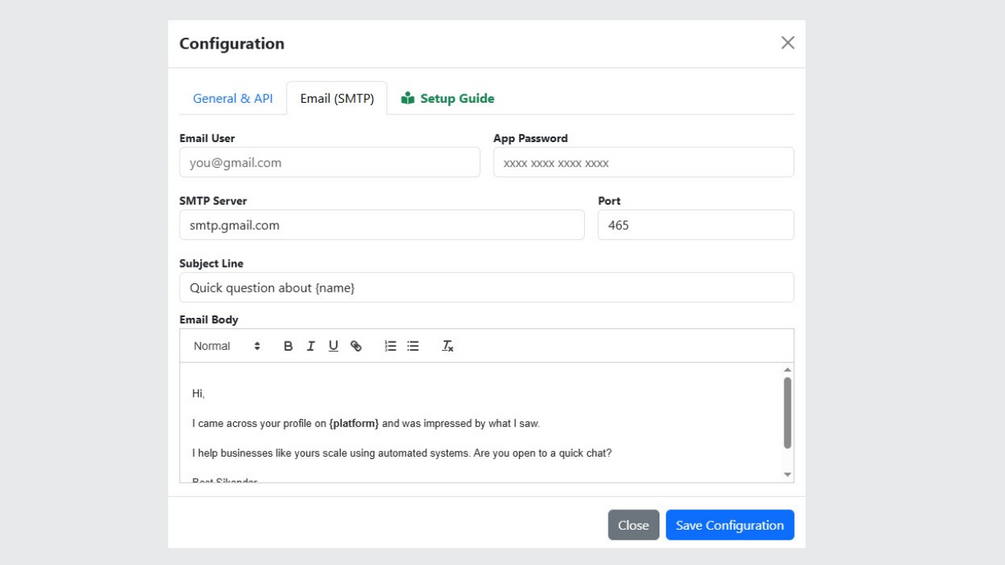Insert a hyperlink using link icon
This screenshot has height=565, width=1005.
(x=356, y=346)
